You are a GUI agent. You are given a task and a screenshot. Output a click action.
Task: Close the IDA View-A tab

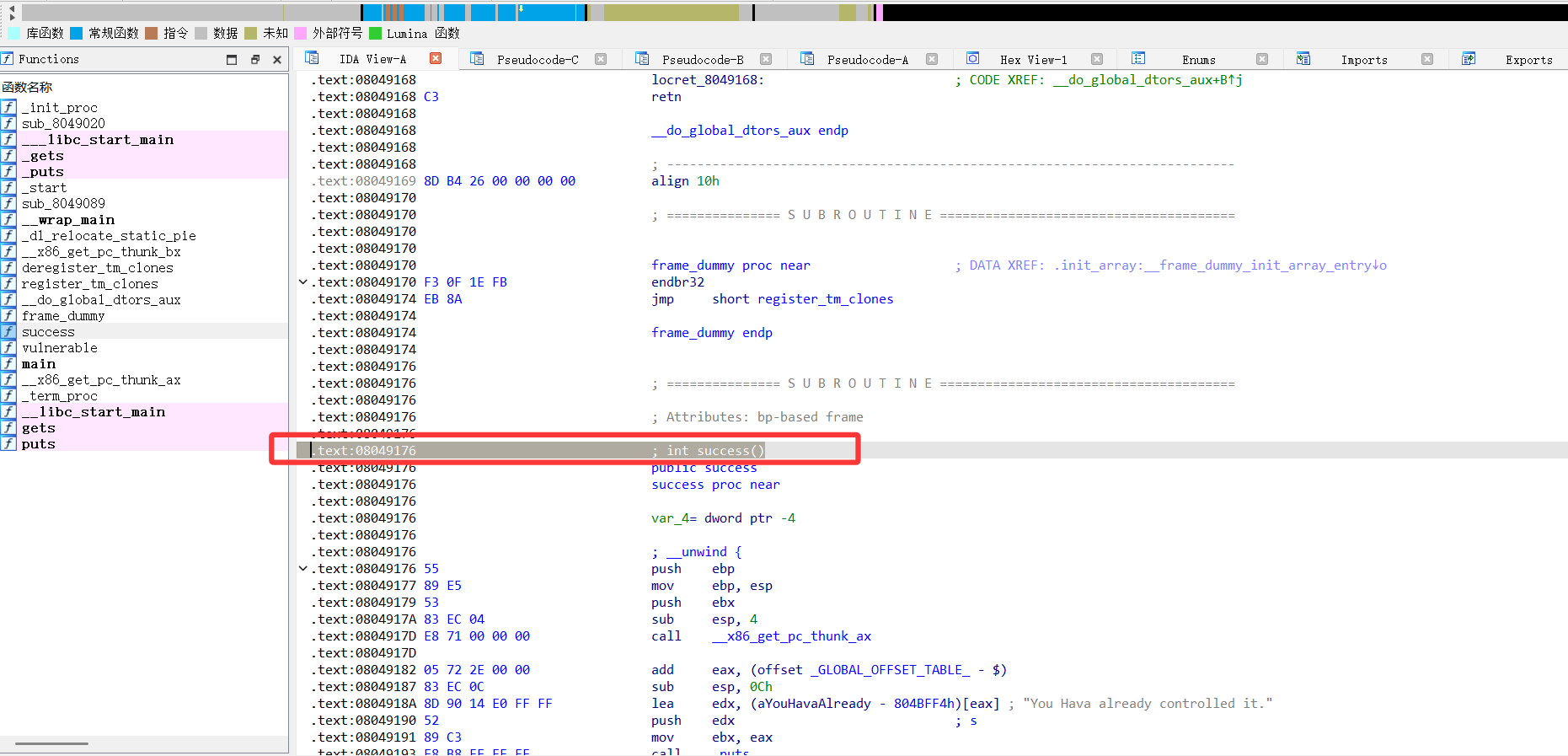pyautogui.click(x=436, y=58)
